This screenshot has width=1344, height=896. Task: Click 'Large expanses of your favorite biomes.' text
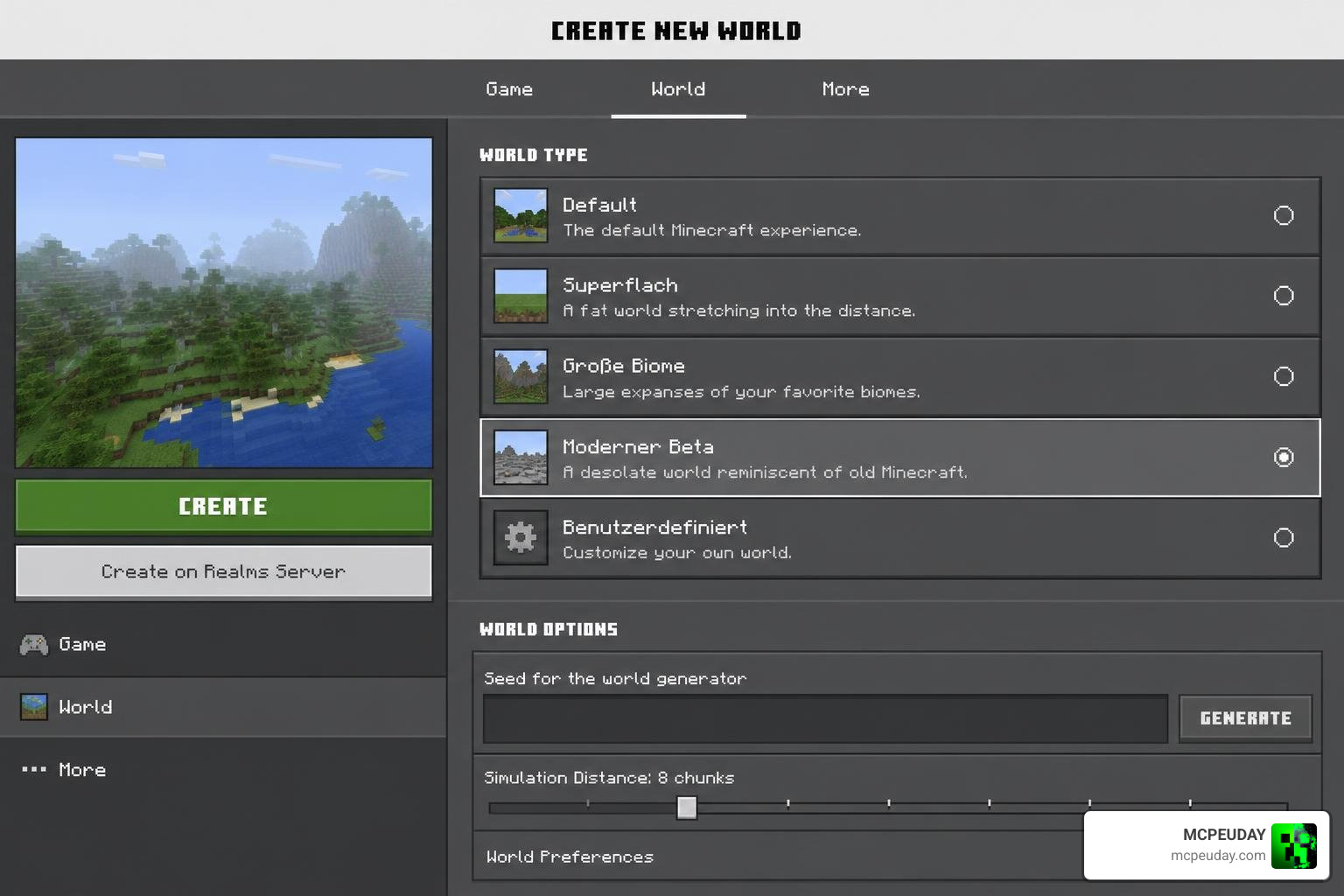click(x=741, y=392)
